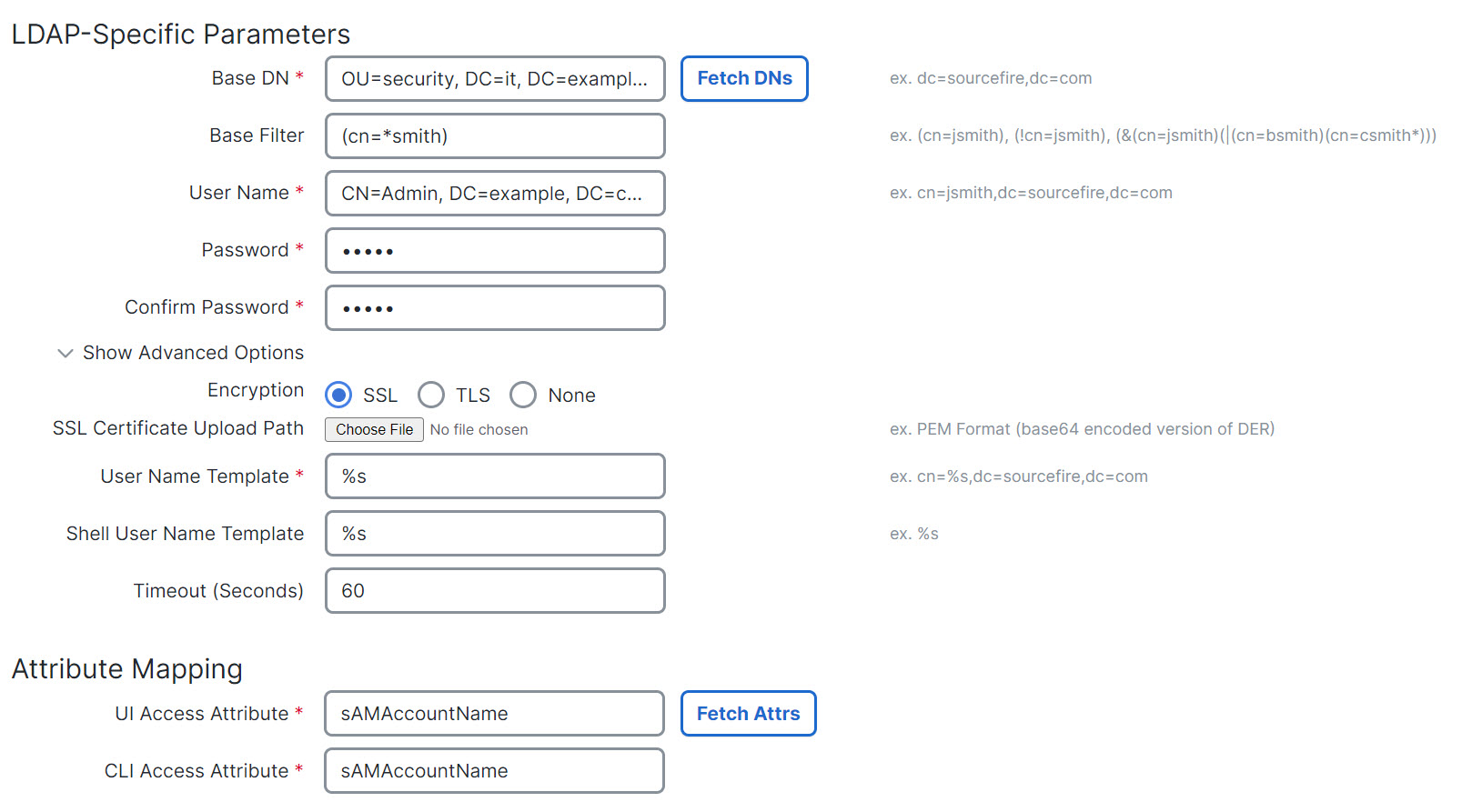Click the CLI Access Attribute field
The width and height of the screenshot is (1482, 812).
(495, 771)
